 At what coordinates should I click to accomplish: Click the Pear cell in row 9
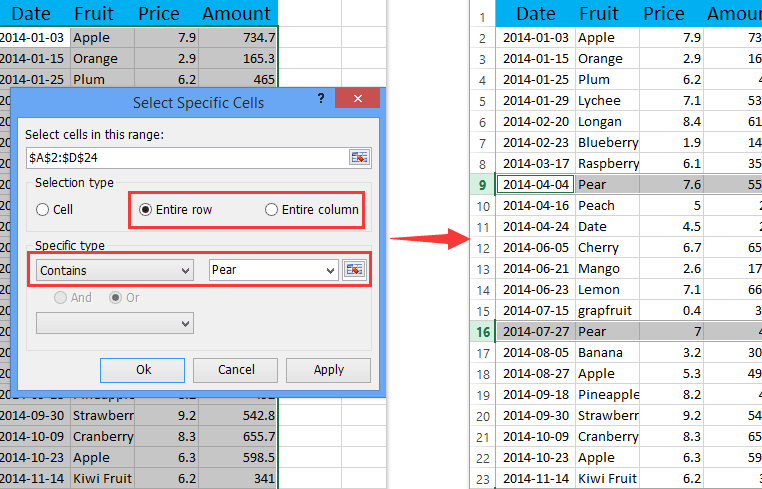[607, 185]
